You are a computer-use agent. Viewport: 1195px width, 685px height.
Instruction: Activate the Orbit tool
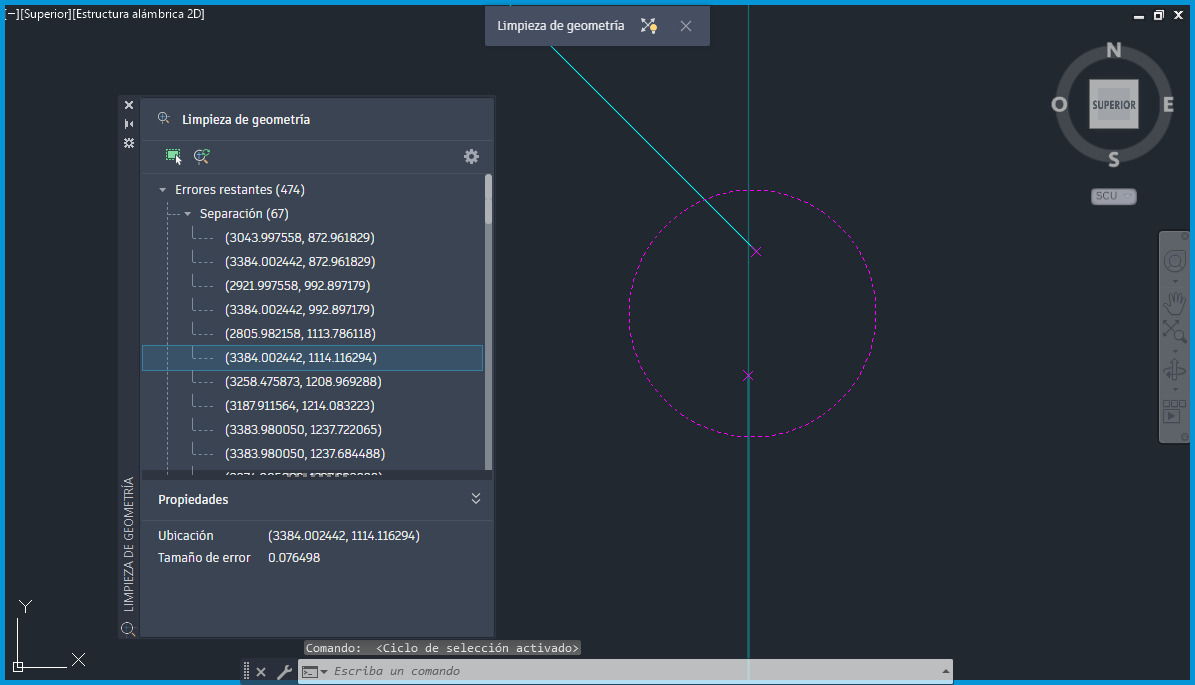(x=1174, y=371)
